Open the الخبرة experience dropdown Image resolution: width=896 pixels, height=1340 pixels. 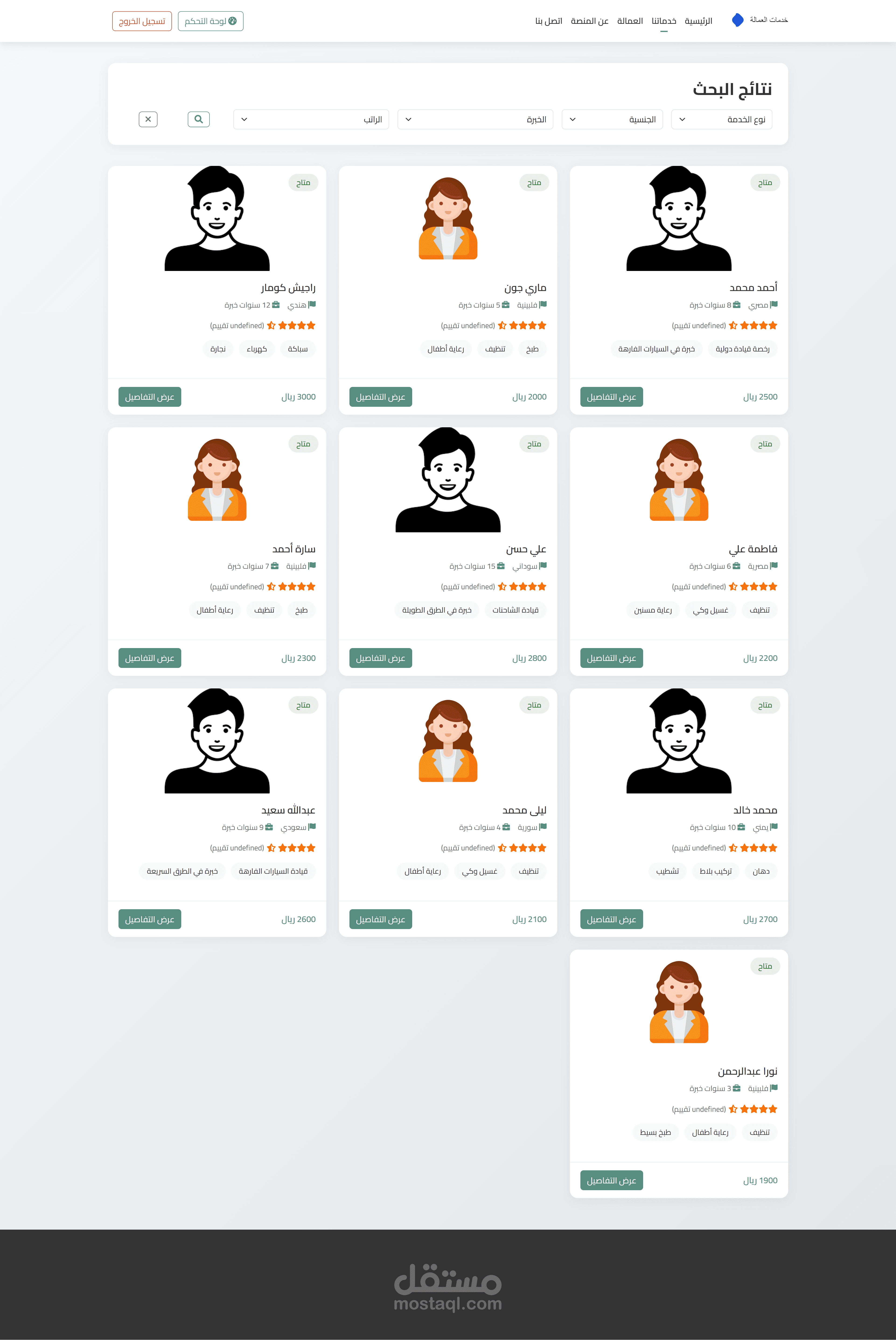[475, 119]
